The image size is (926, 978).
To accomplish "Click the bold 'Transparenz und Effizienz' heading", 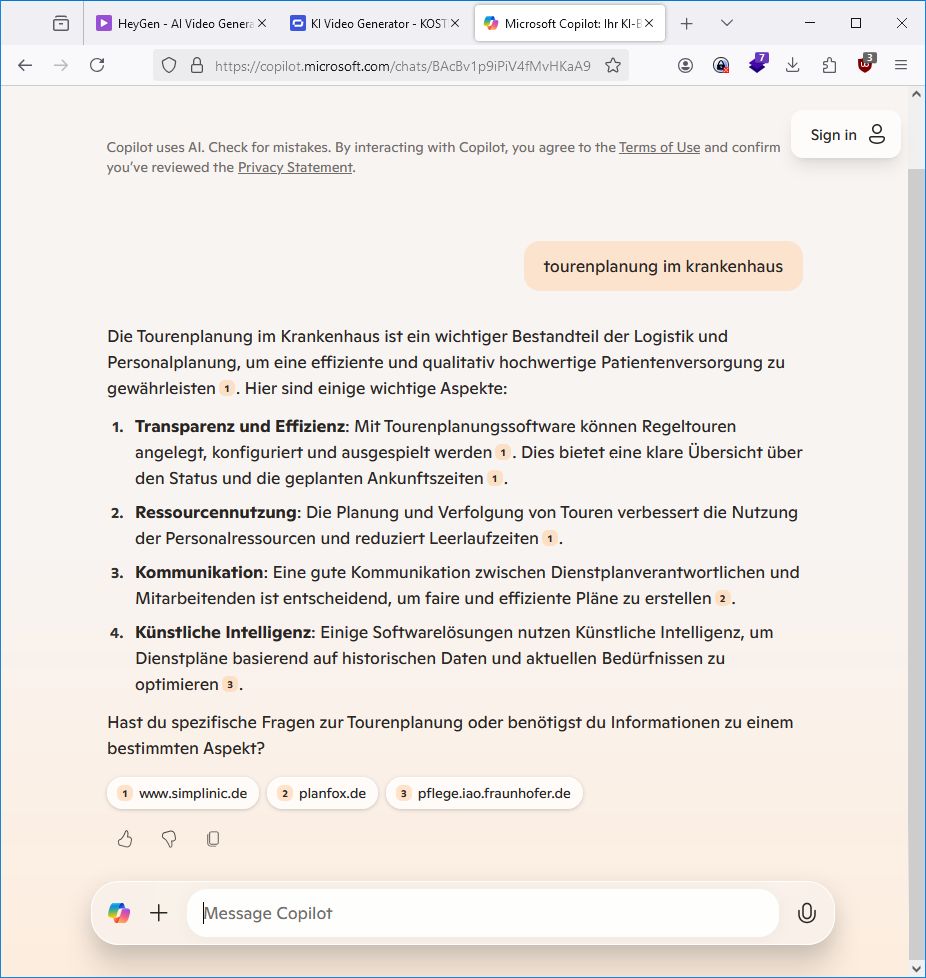I will pyautogui.click(x=240, y=427).
